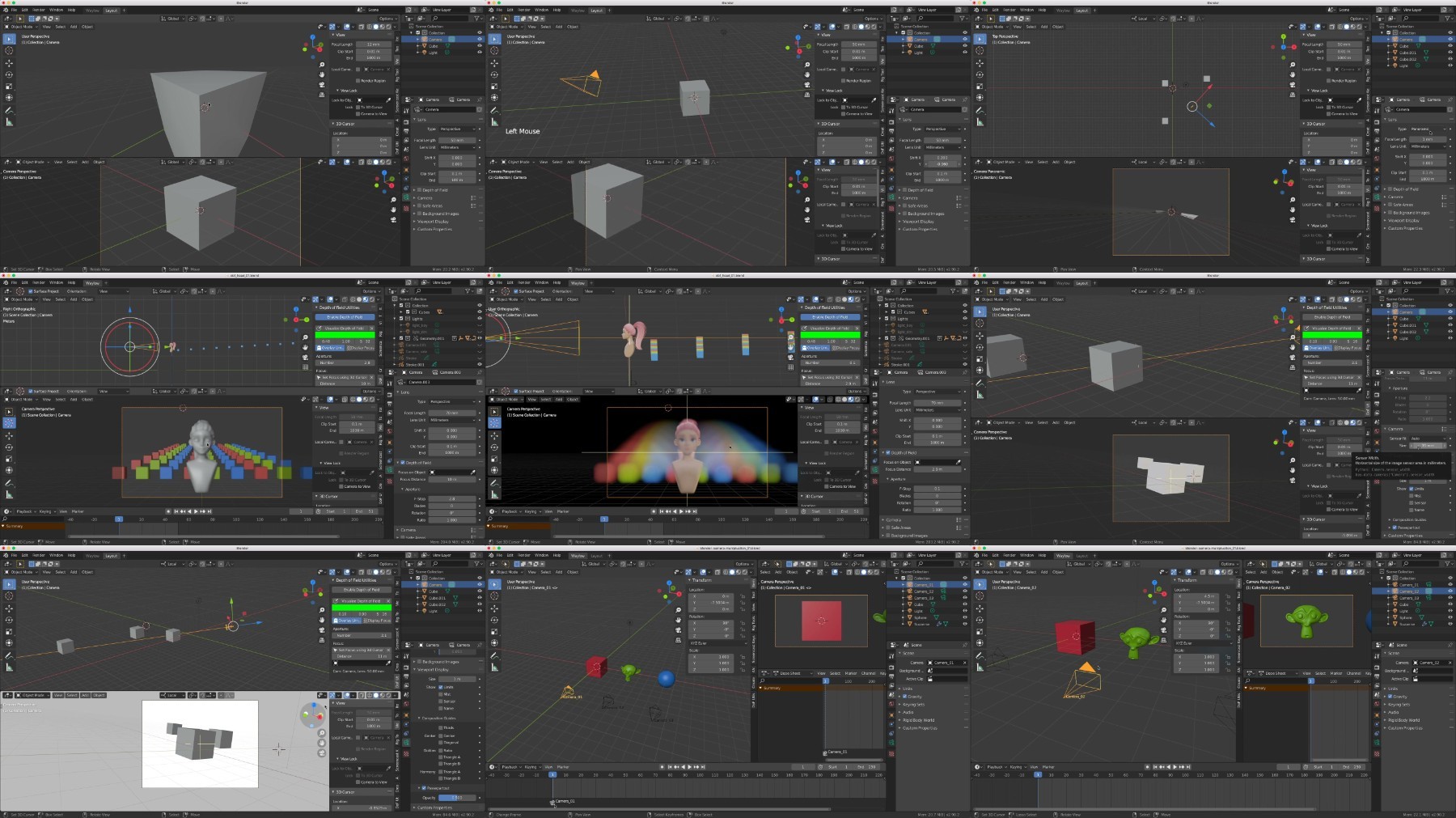This screenshot has width=1456, height=818.
Task: Select the Transform tool in the stretched-cube window
Action: click(x=9, y=97)
